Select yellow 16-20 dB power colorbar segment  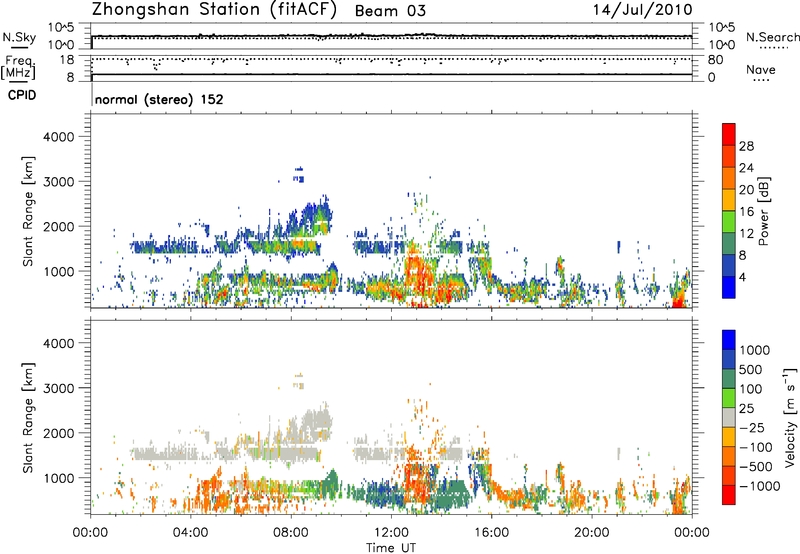point(729,200)
